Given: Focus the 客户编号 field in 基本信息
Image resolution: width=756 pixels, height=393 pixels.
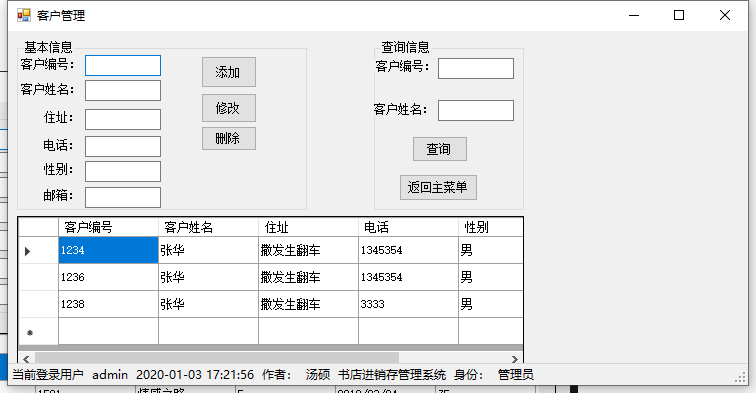Looking at the screenshot, I should click(123, 66).
